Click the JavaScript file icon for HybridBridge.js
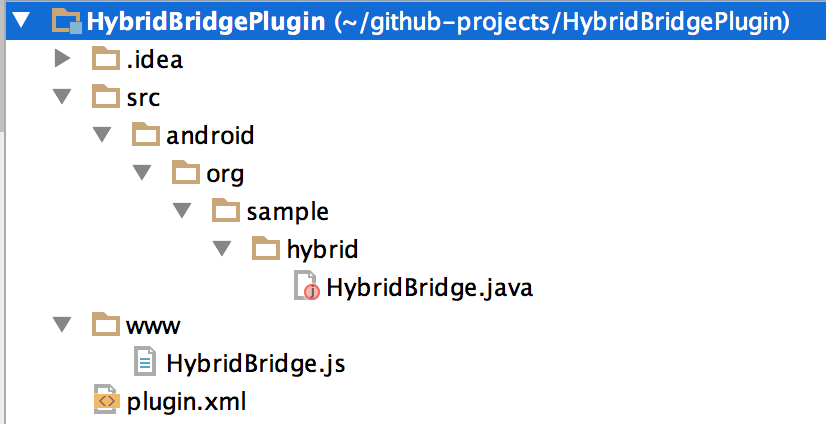This screenshot has height=424, width=826. pyautogui.click(x=145, y=361)
